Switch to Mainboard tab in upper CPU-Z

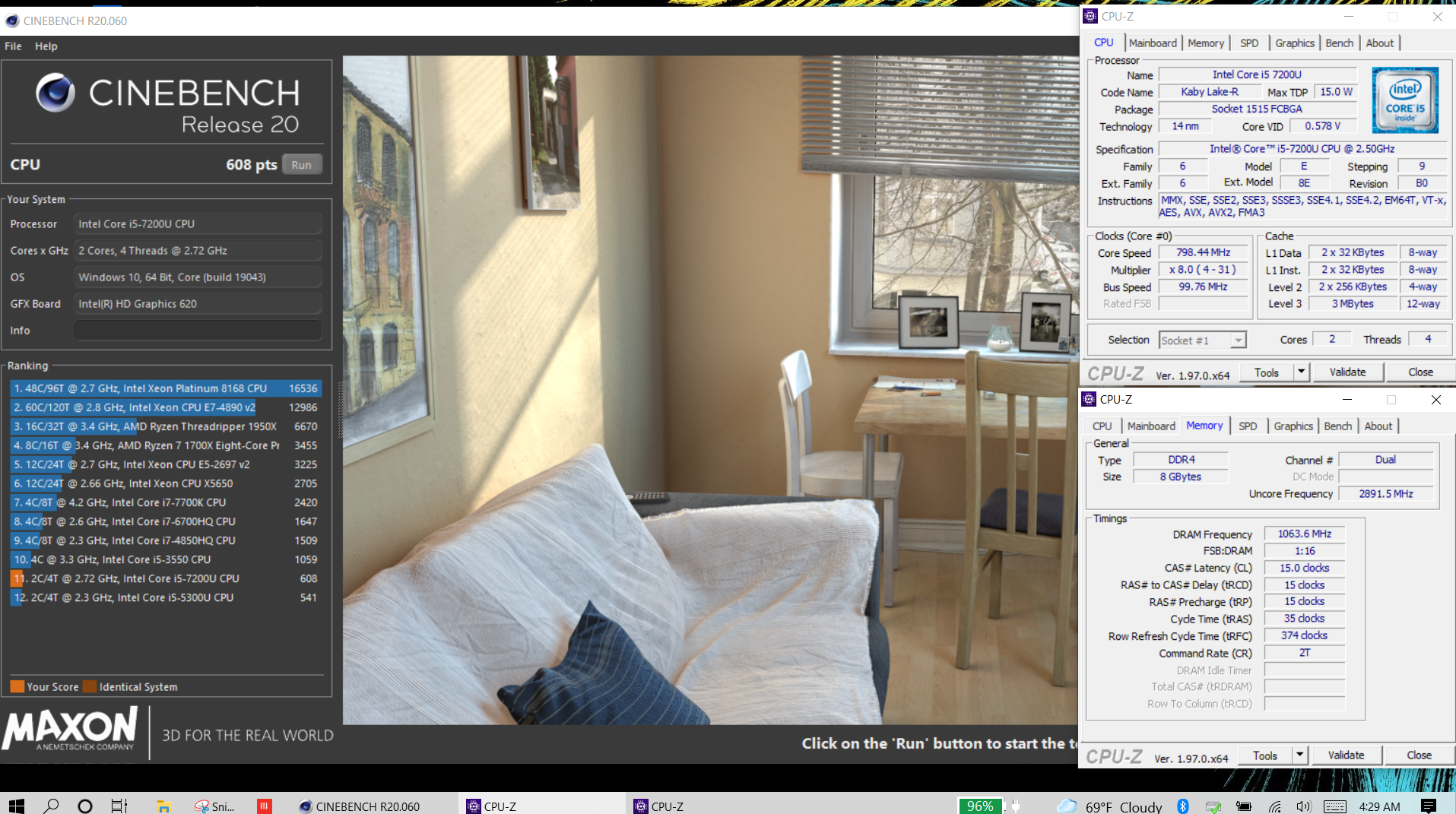click(x=1153, y=43)
